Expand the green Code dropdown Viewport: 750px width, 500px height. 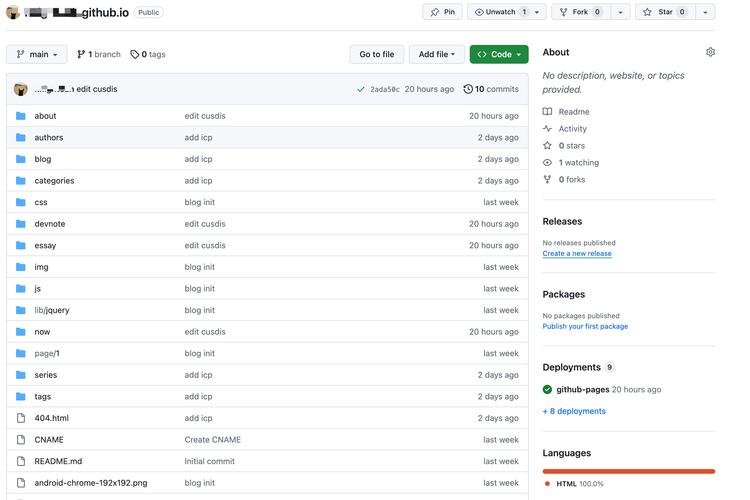click(499, 55)
